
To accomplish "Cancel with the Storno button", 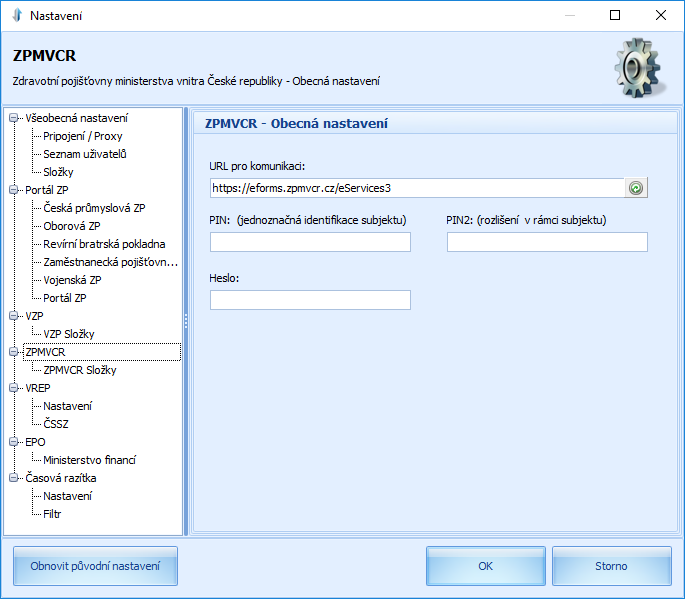I will 612,566.
